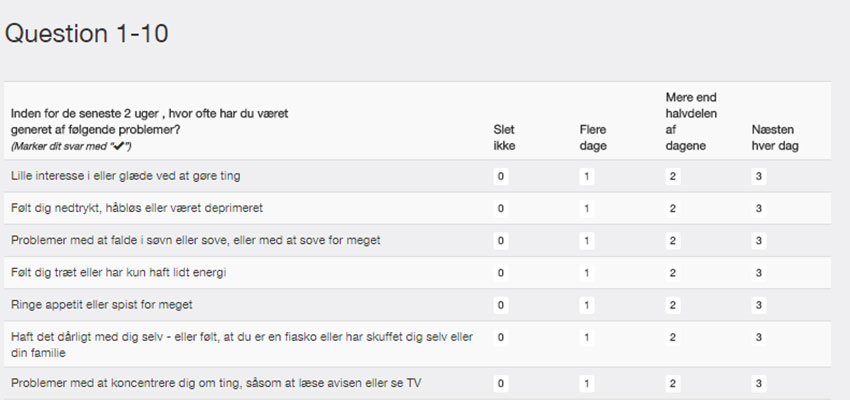Pick 3 for 'Ringe appetit eller spist for meget'
The width and height of the screenshot is (850, 400).
click(x=759, y=305)
